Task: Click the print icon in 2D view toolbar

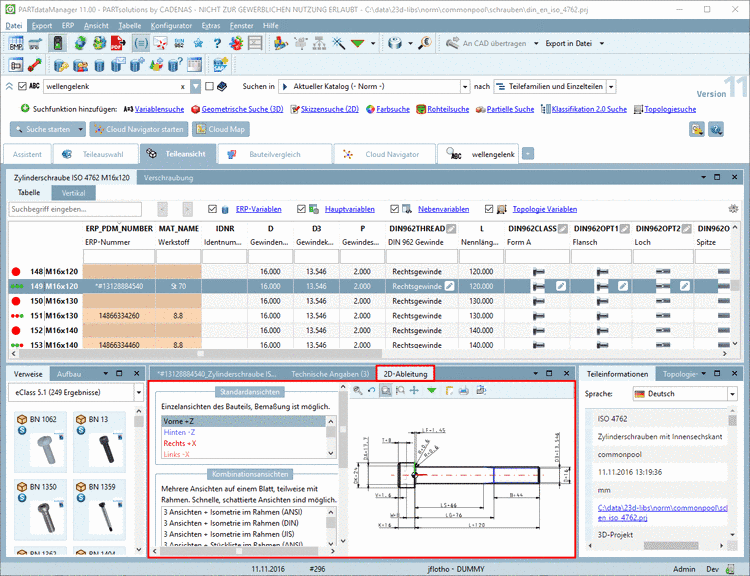Action: tap(463, 390)
